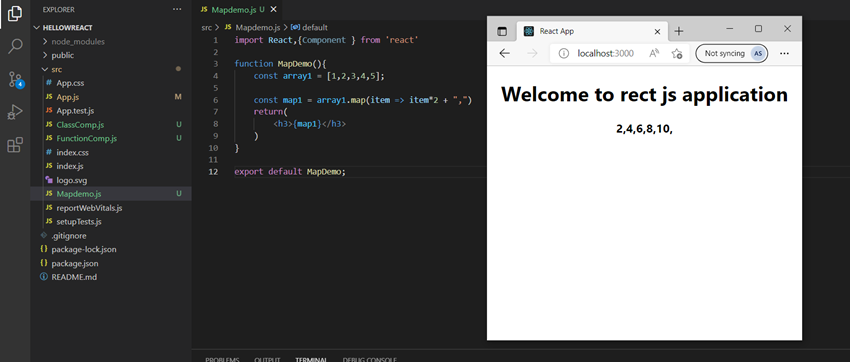Open logo.svg in the explorer
Screen dimensions: 850x362
[x=111, y=180]
